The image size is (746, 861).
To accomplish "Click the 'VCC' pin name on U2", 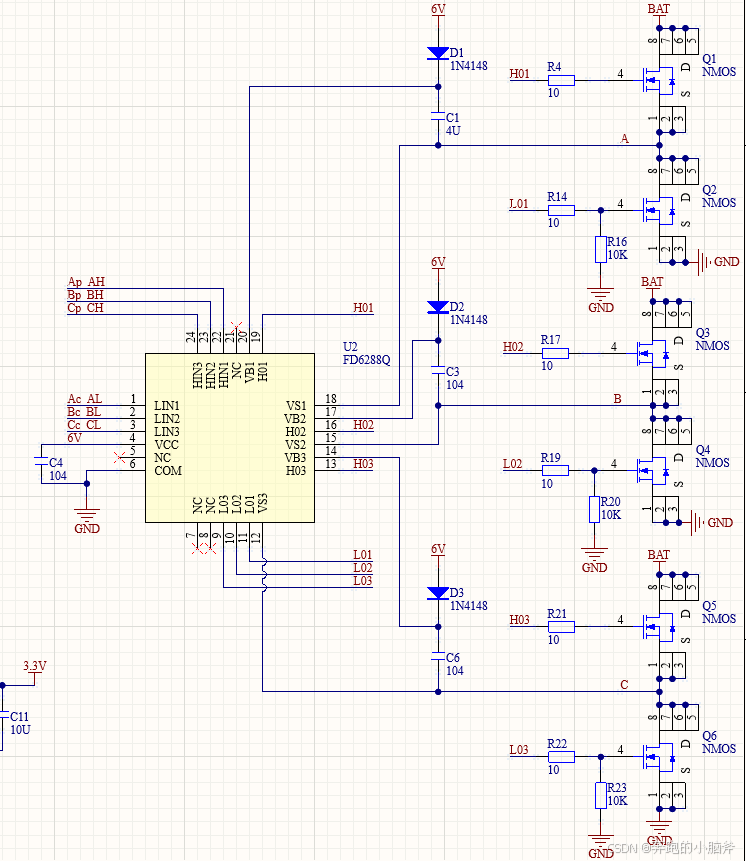I will (166, 445).
